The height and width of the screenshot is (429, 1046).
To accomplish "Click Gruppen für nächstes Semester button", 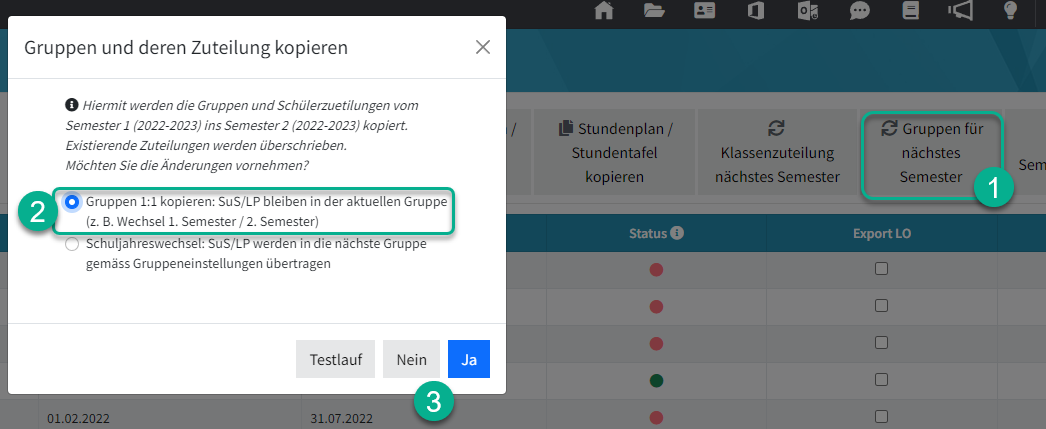I will click(932, 153).
